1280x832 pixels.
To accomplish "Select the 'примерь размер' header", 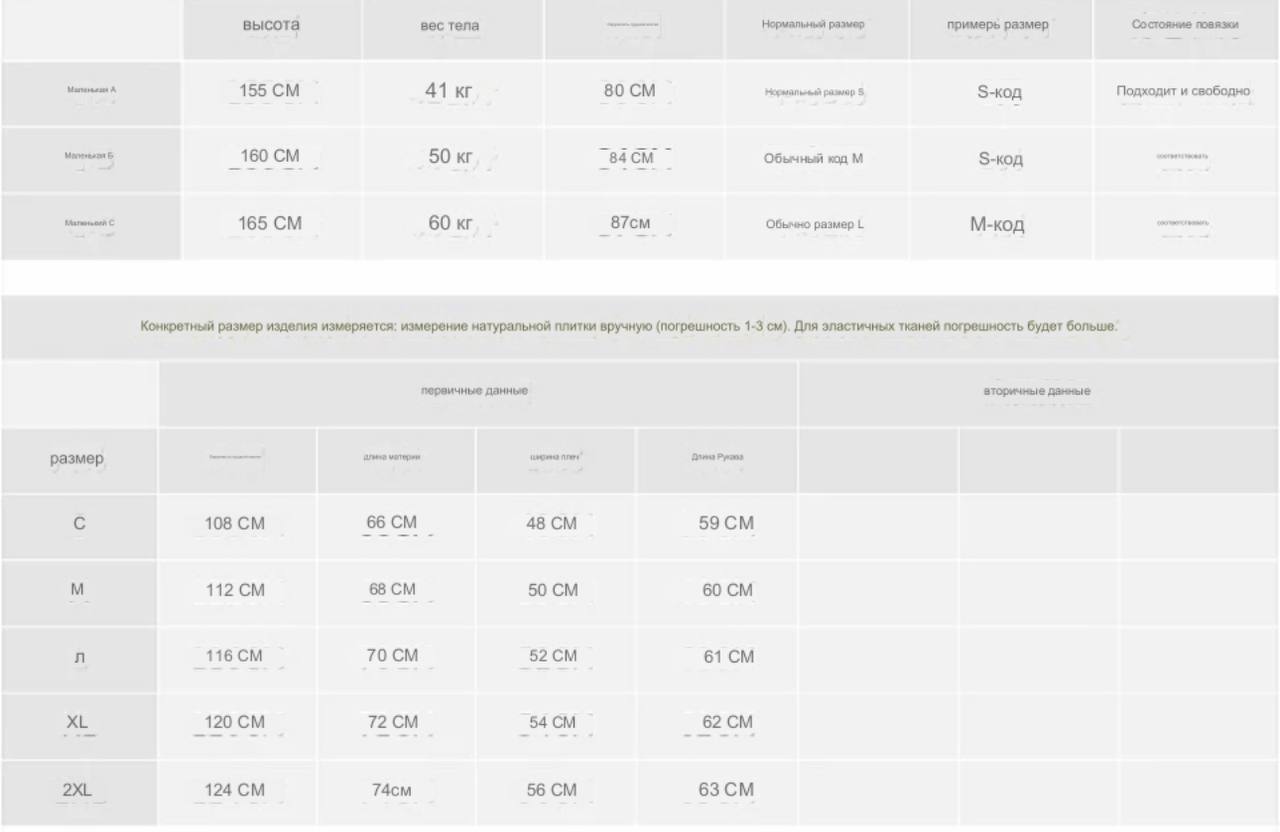I will 998,25.
